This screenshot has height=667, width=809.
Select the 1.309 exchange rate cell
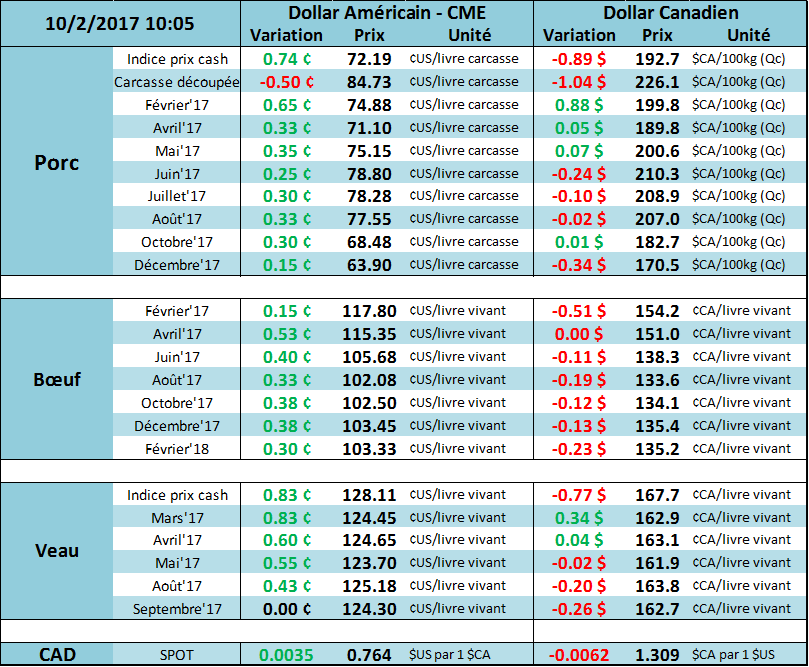pos(657,655)
